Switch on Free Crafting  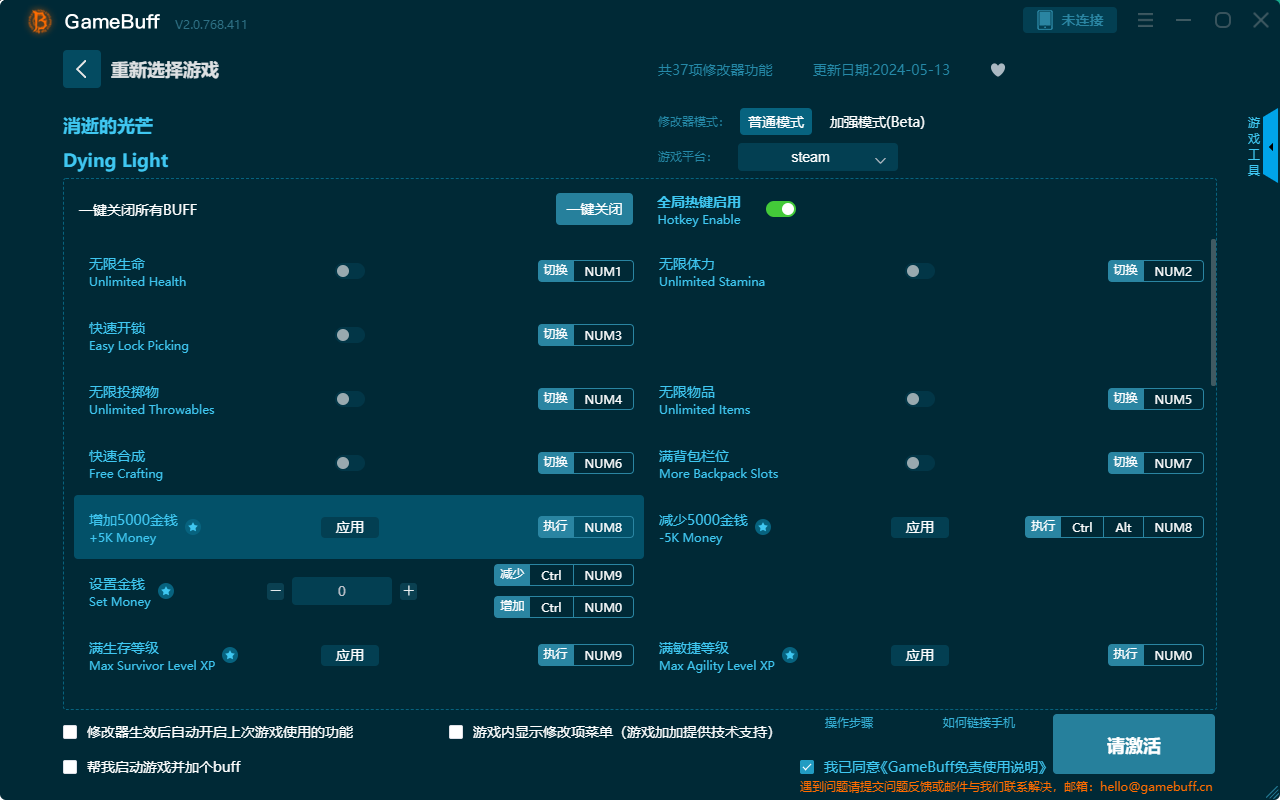pyautogui.click(x=349, y=463)
